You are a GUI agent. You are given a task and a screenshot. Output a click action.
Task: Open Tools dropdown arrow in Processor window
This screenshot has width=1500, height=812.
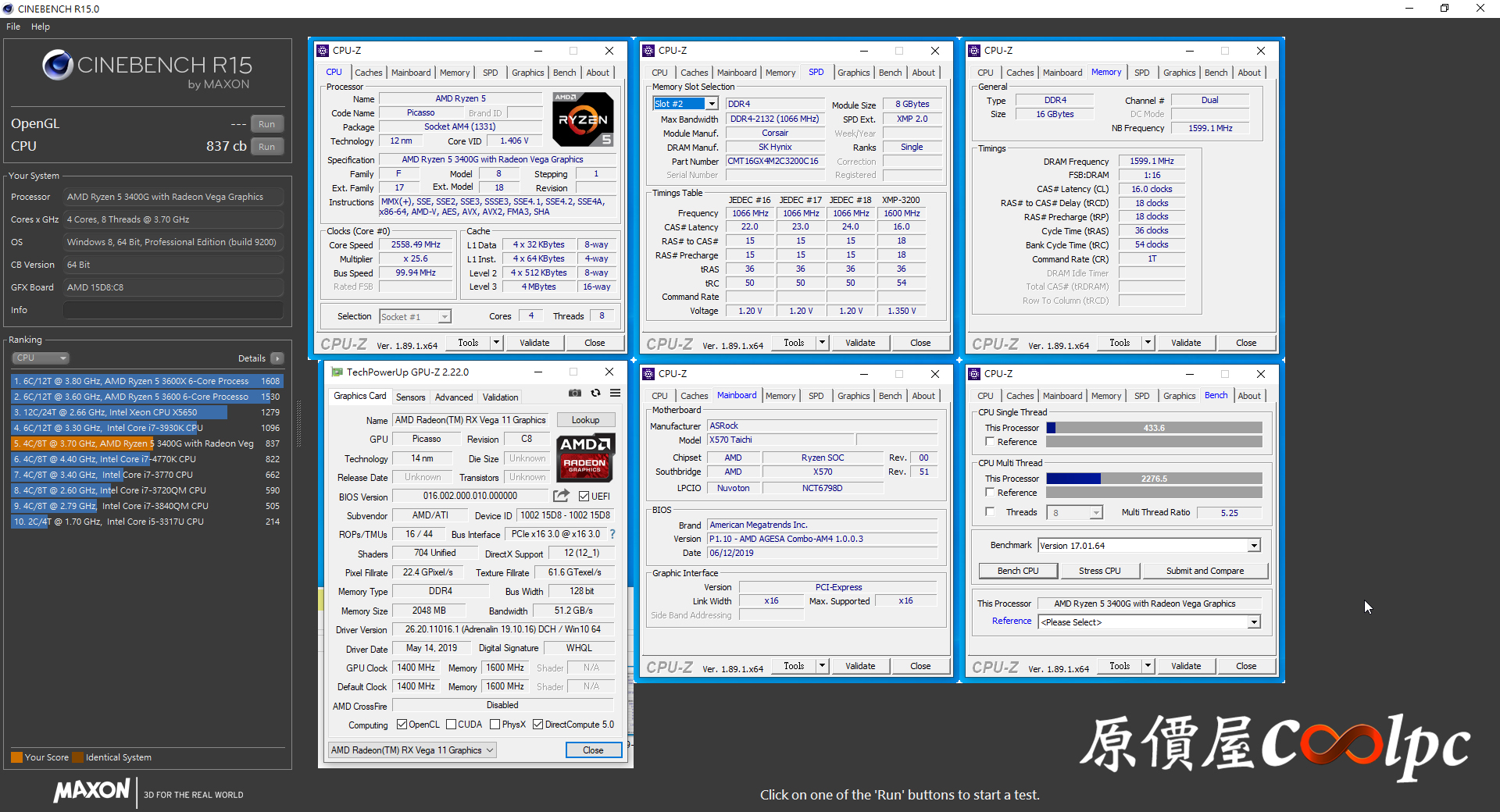pos(496,343)
